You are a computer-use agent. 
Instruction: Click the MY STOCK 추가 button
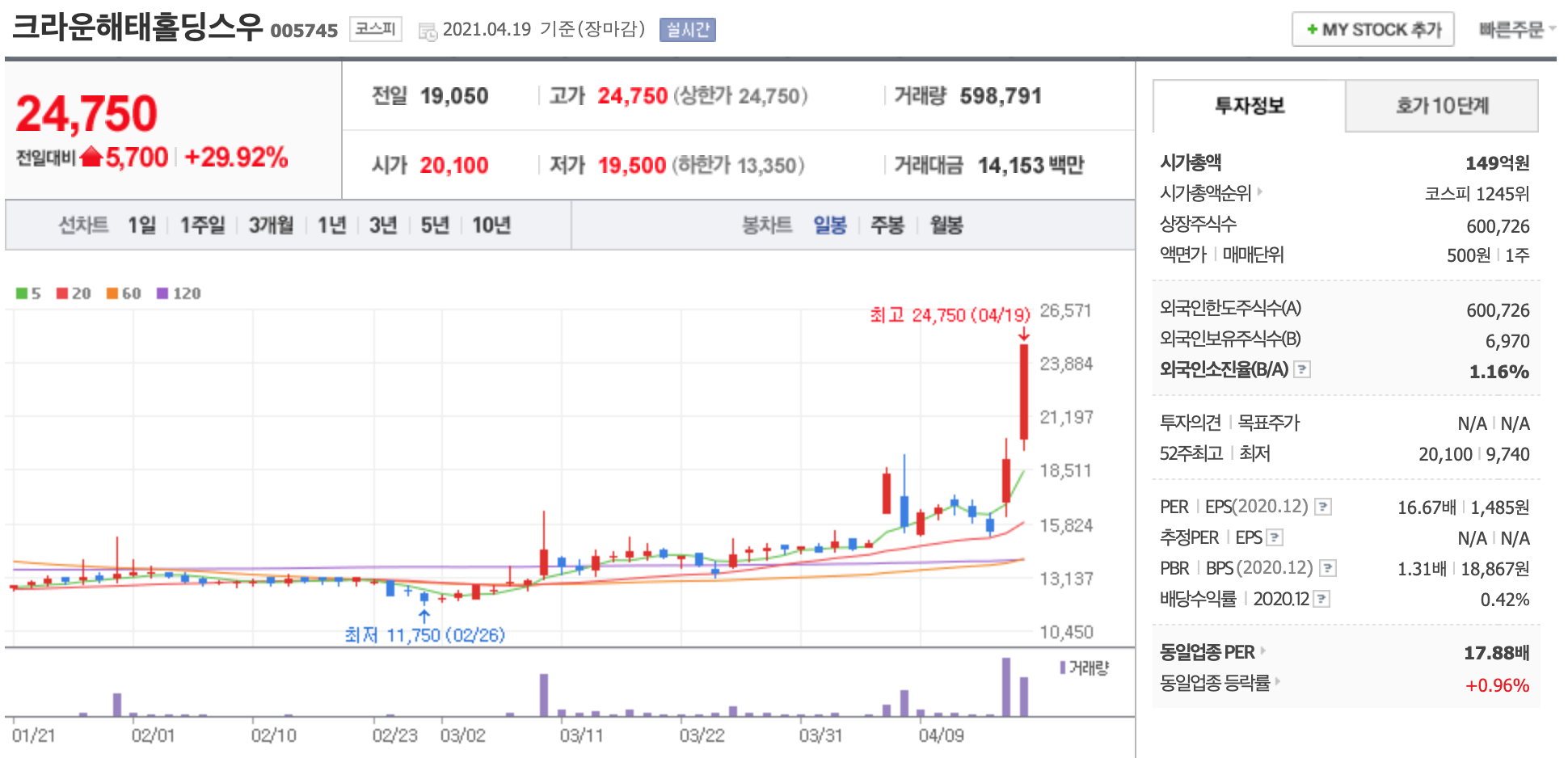(x=1373, y=29)
